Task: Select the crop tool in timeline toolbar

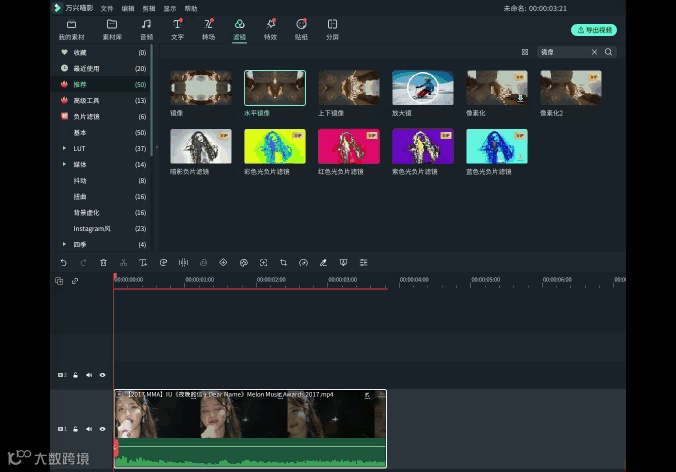Action: coord(283,262)
